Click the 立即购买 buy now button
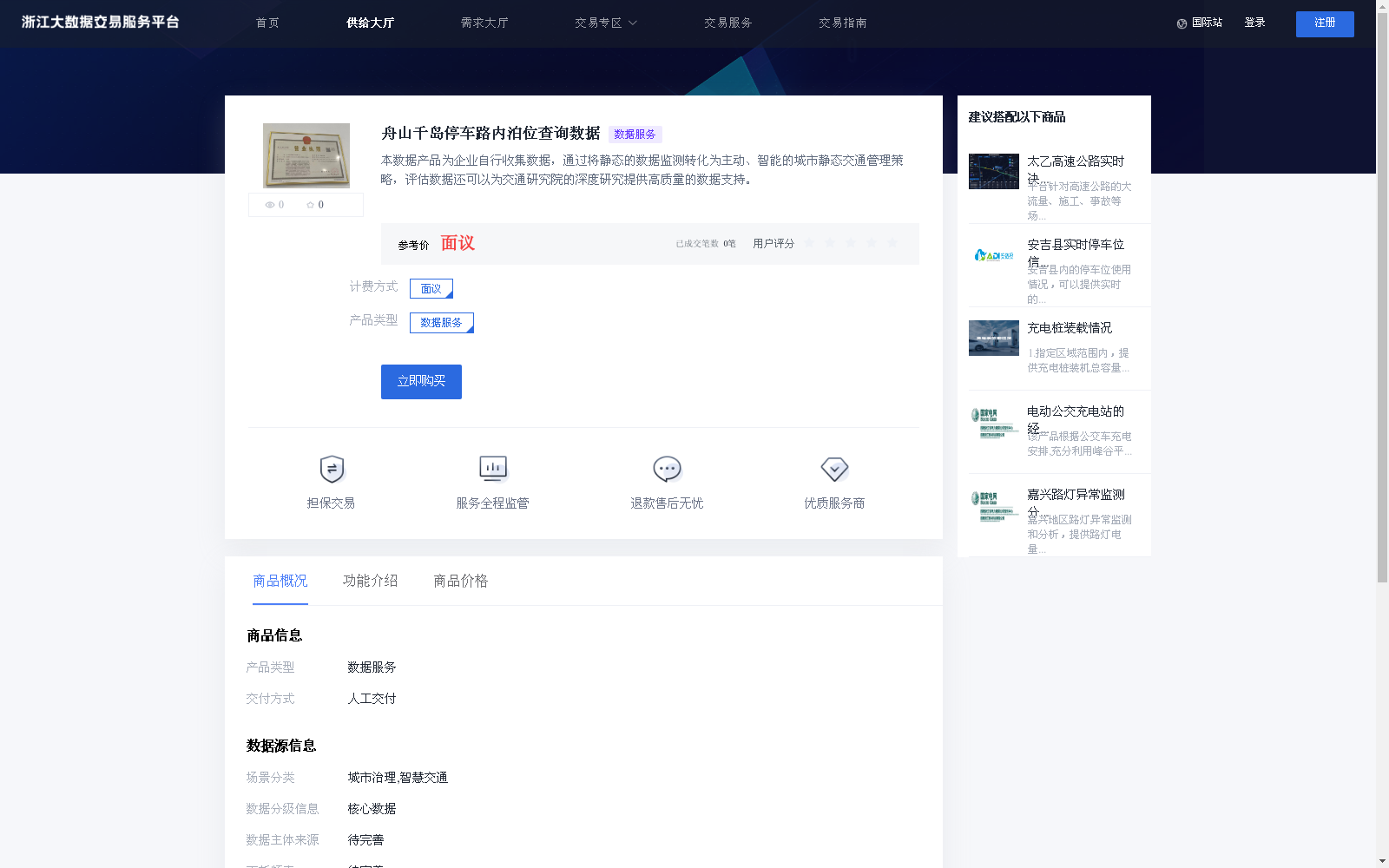1389x868 pixels. click(421, 382)
